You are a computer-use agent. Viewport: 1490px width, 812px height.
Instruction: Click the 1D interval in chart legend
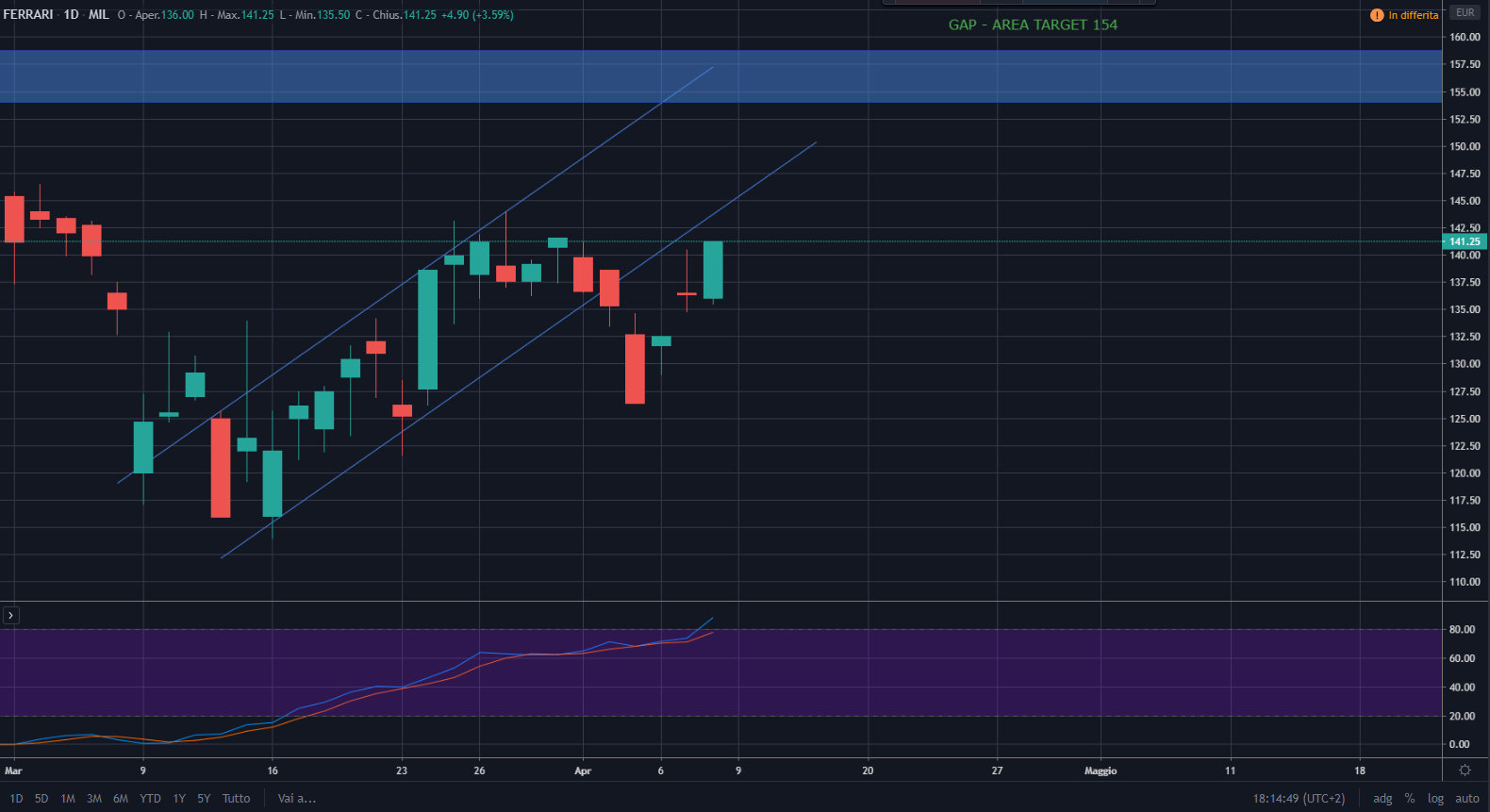[x=72, y=15]
